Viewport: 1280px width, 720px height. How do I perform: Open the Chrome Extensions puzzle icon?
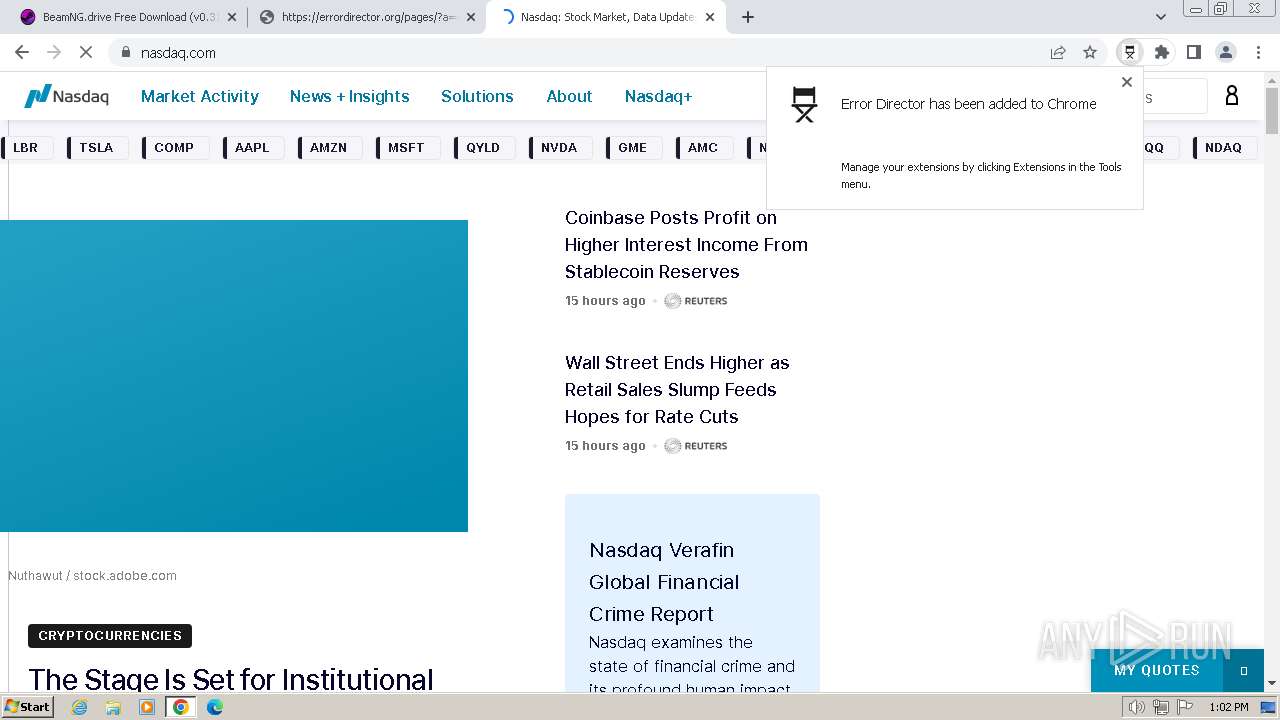pyautogui.click(x=1162, y=52)
